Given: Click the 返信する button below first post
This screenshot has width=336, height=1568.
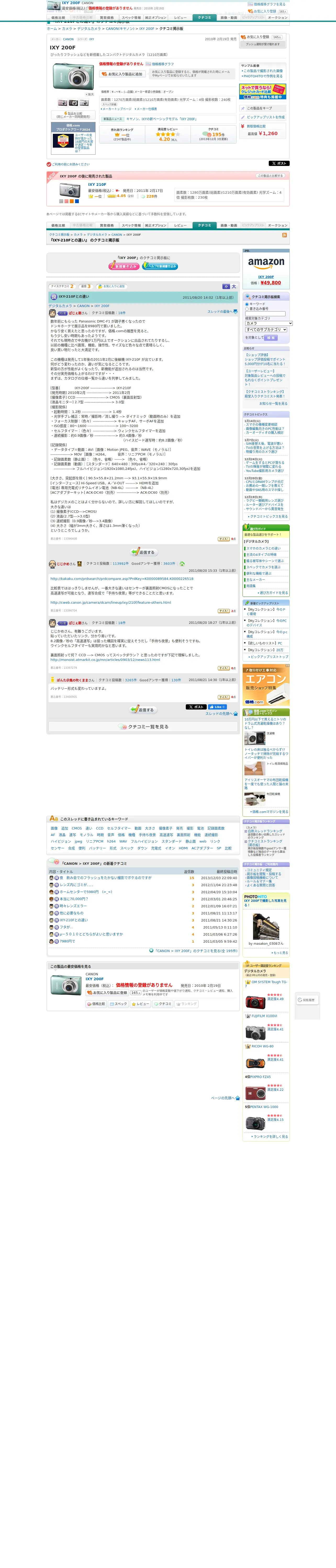Looking at the screenshot, I should pyautogui.click(x=144, y=552).
